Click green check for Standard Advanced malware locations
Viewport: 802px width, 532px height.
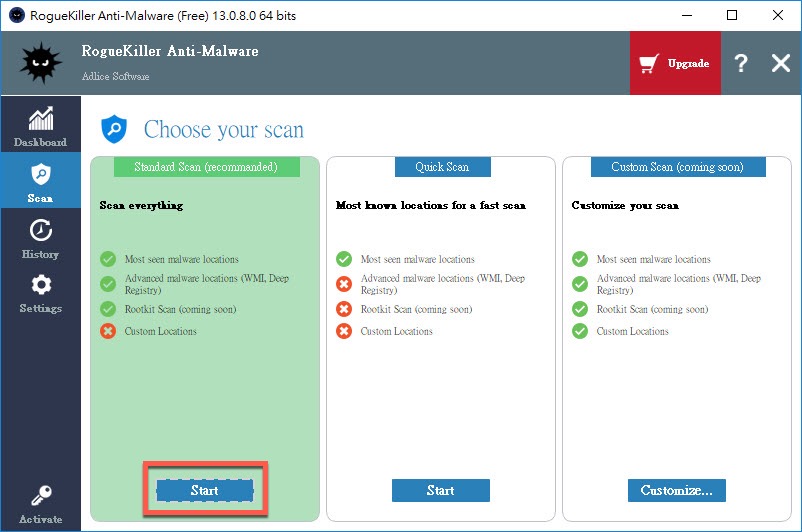pyautogui.click(x=108, y=283)
